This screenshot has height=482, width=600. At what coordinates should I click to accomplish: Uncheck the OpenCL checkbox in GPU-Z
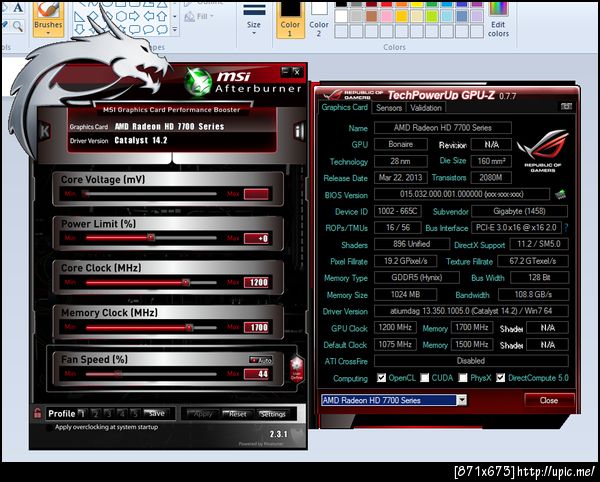click(x=381, y=378)
